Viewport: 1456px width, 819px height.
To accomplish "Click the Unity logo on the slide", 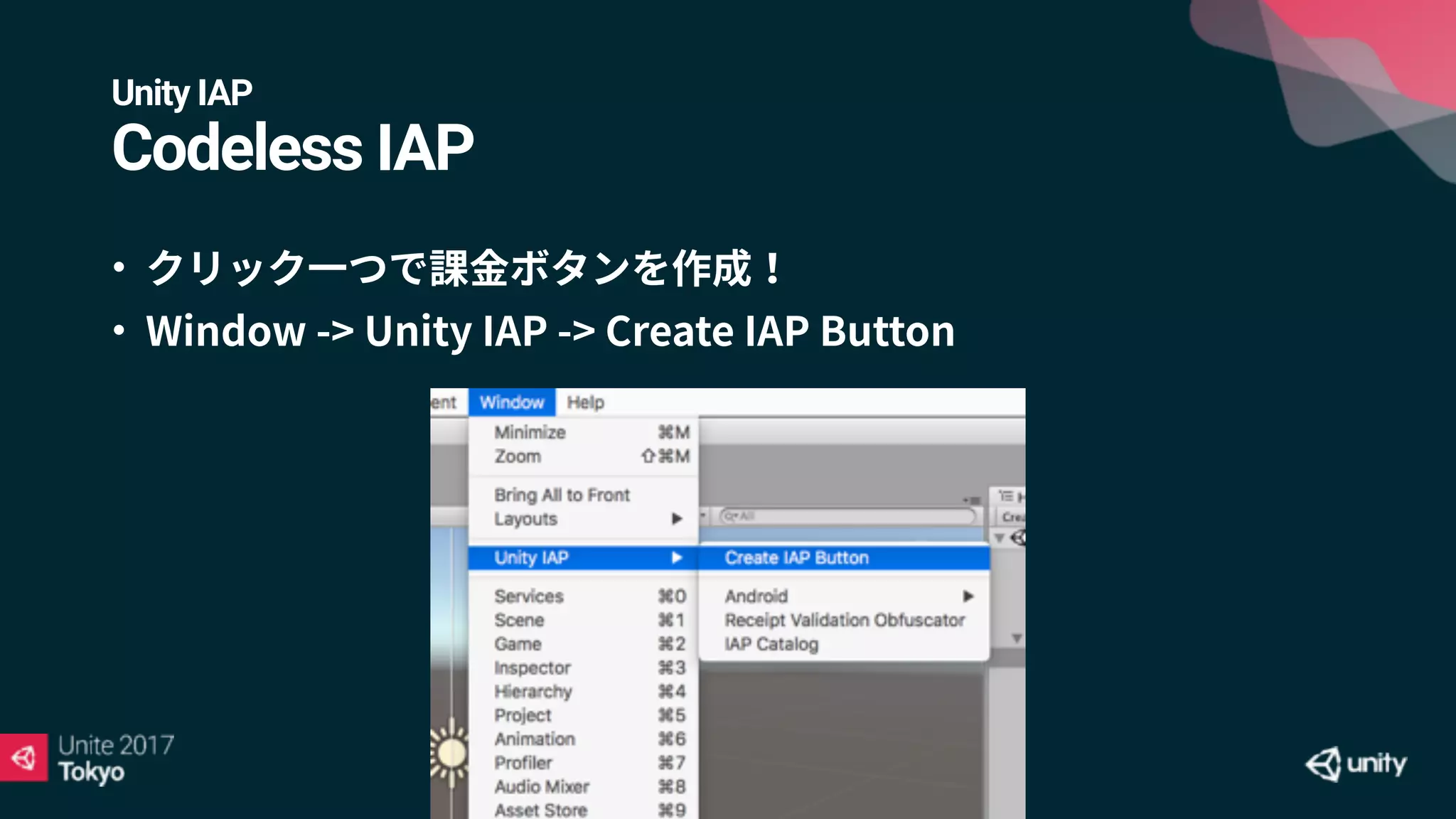I will coord(1356,764).
